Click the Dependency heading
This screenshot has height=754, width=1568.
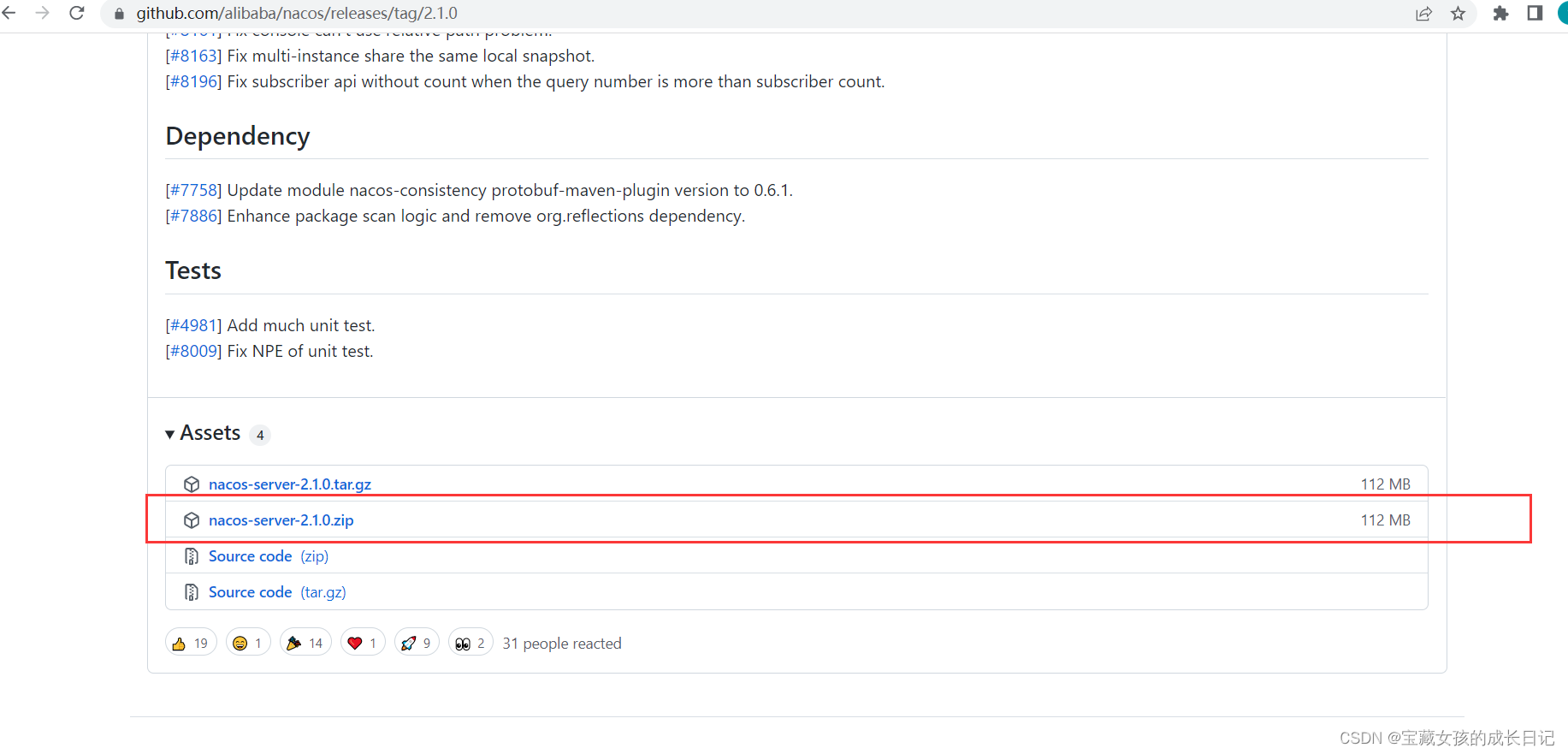click(238, 137)
